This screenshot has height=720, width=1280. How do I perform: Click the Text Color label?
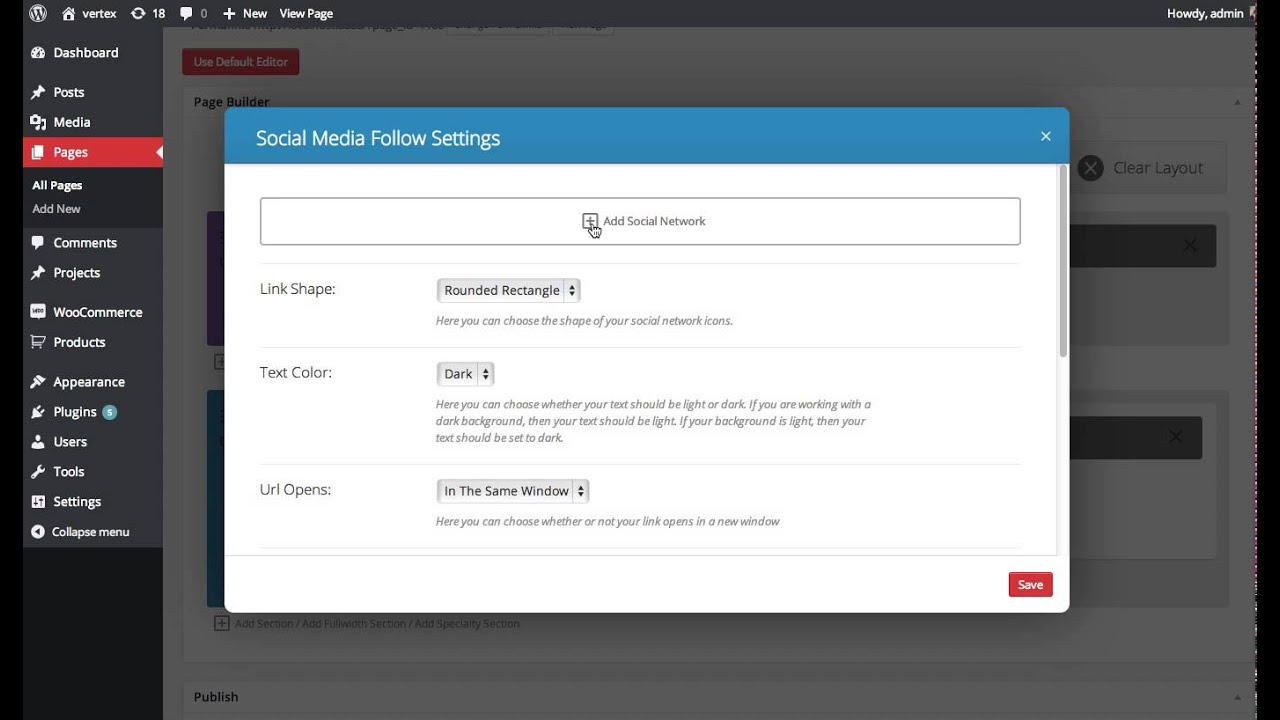click(x=296, y=373)
